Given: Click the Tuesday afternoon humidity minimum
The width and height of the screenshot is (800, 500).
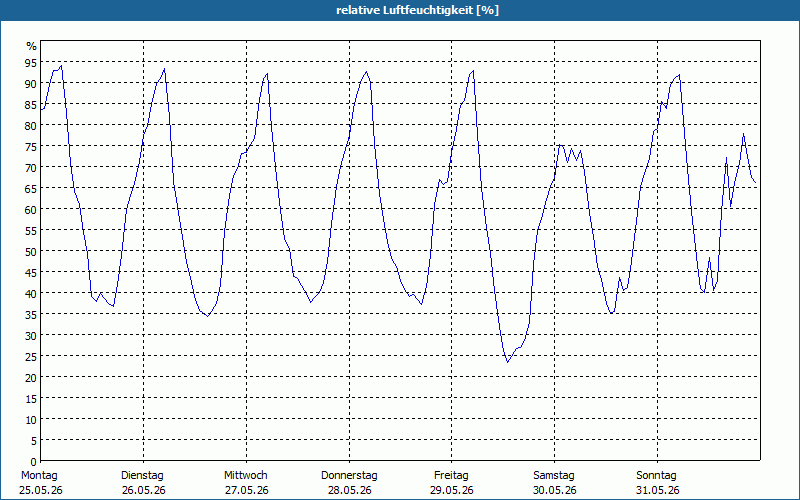Looking at the screenshot, I should coord(208,316).
